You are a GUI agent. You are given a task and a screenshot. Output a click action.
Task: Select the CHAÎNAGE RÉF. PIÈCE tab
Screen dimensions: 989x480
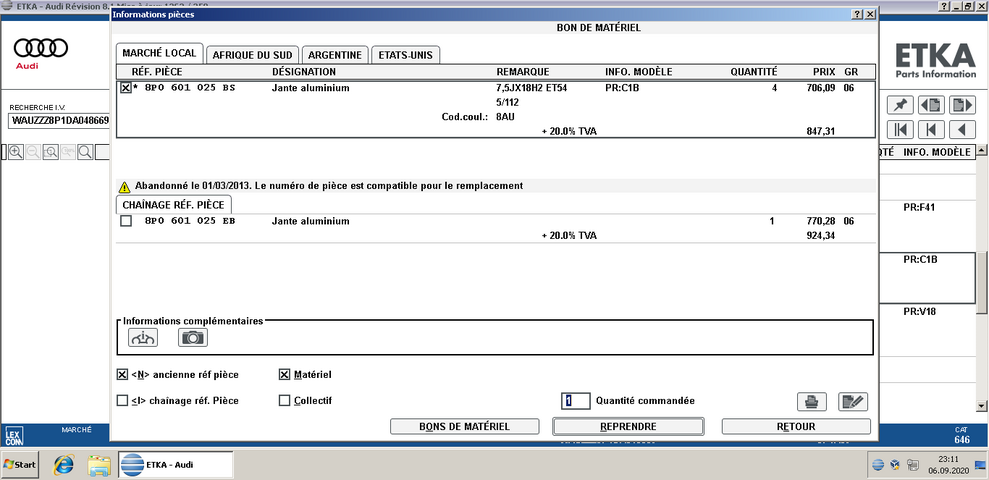tap(174, 204)
